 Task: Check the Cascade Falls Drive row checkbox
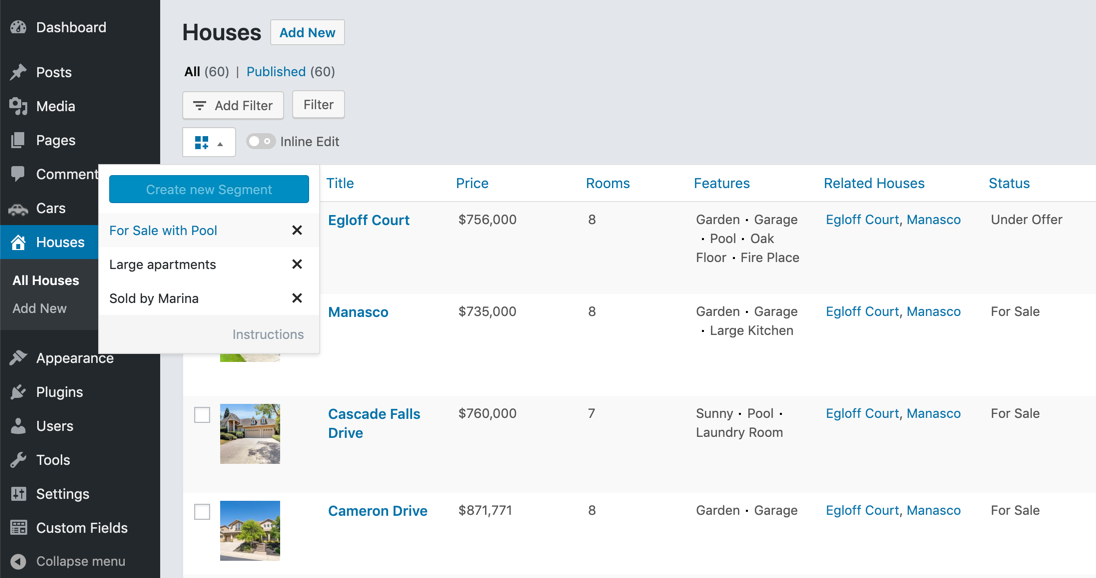pos(202,415)
